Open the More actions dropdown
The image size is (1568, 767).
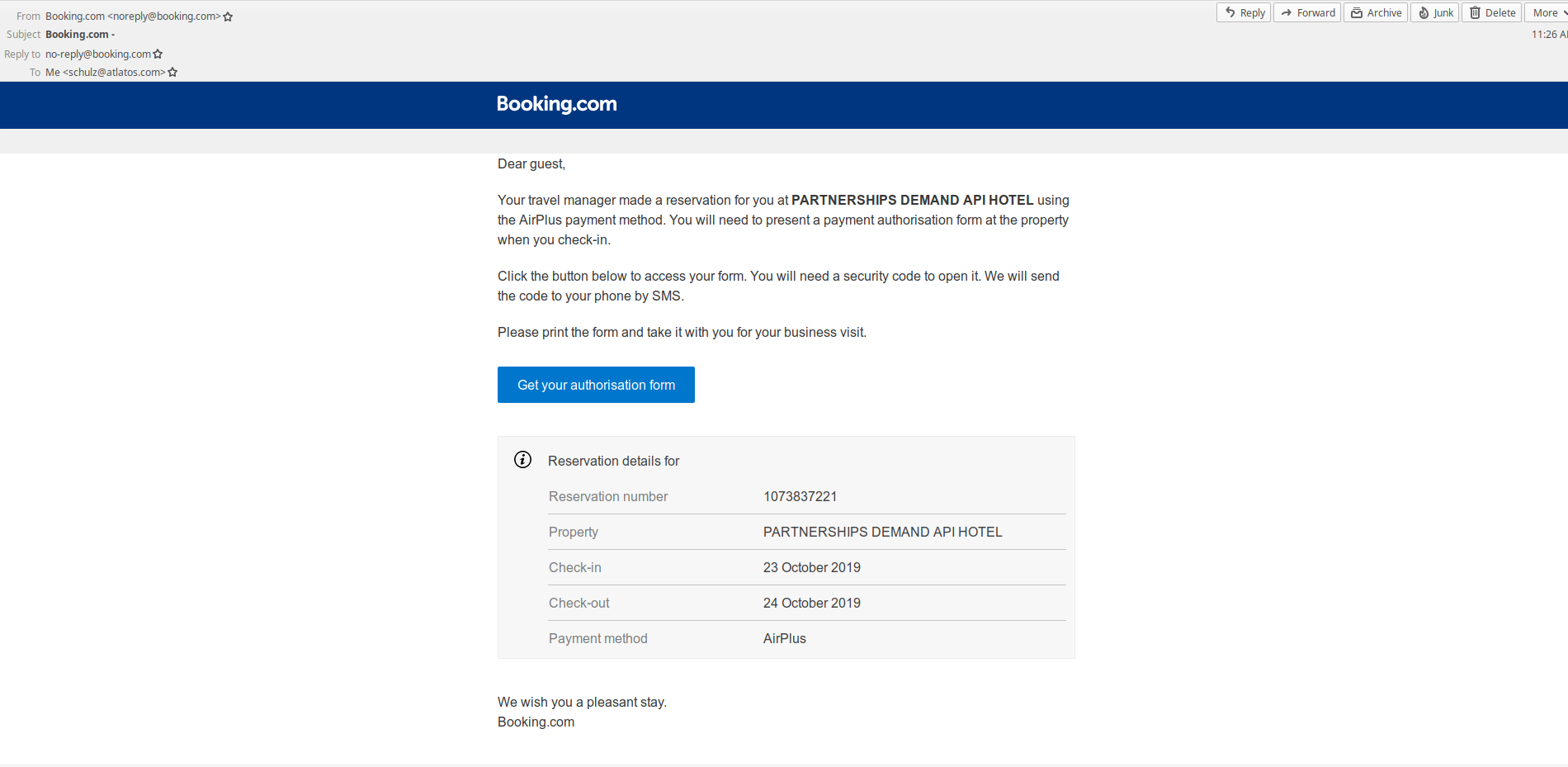[x=1547, y=12]
